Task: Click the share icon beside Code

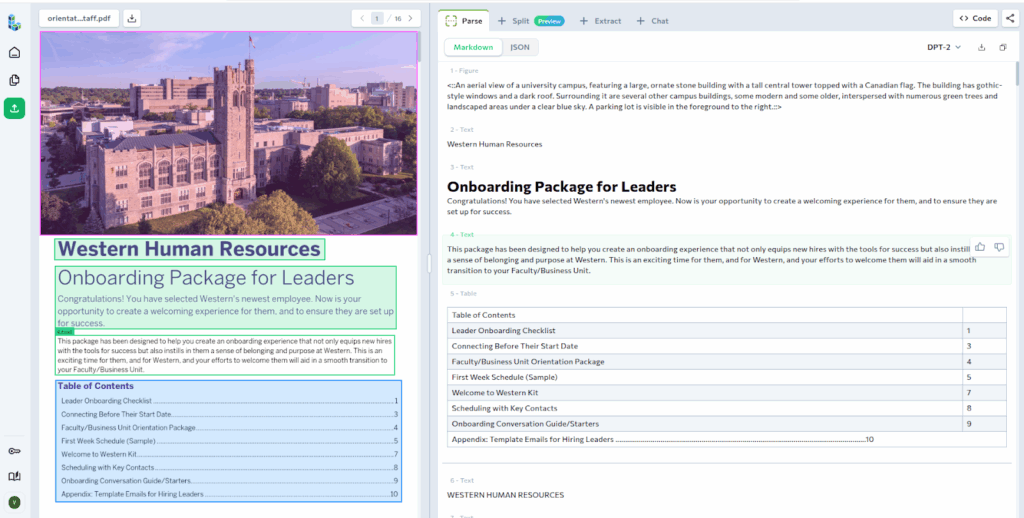Action: [x=1011, y=18]
